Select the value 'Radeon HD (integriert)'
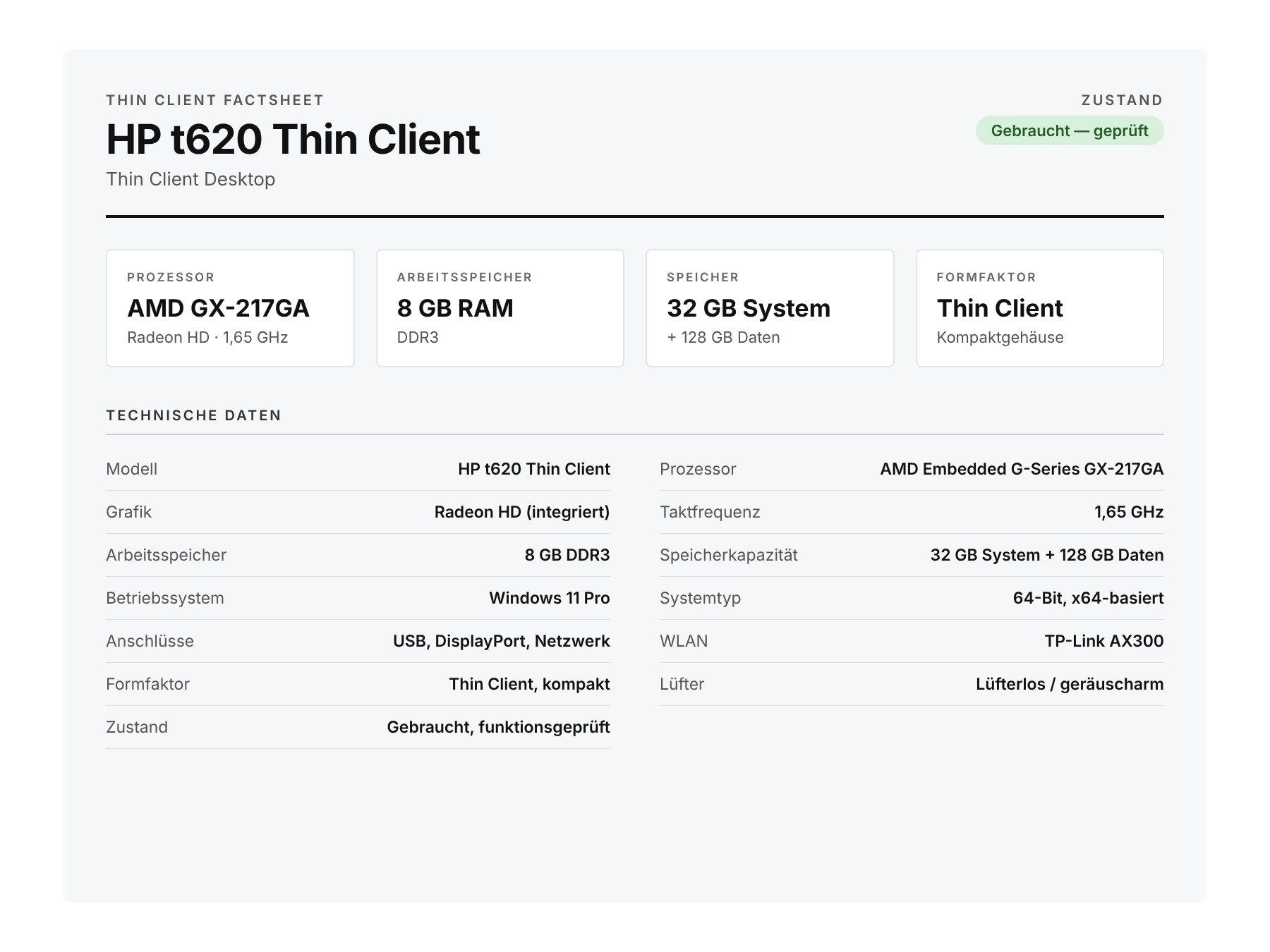 click(522, 512)
